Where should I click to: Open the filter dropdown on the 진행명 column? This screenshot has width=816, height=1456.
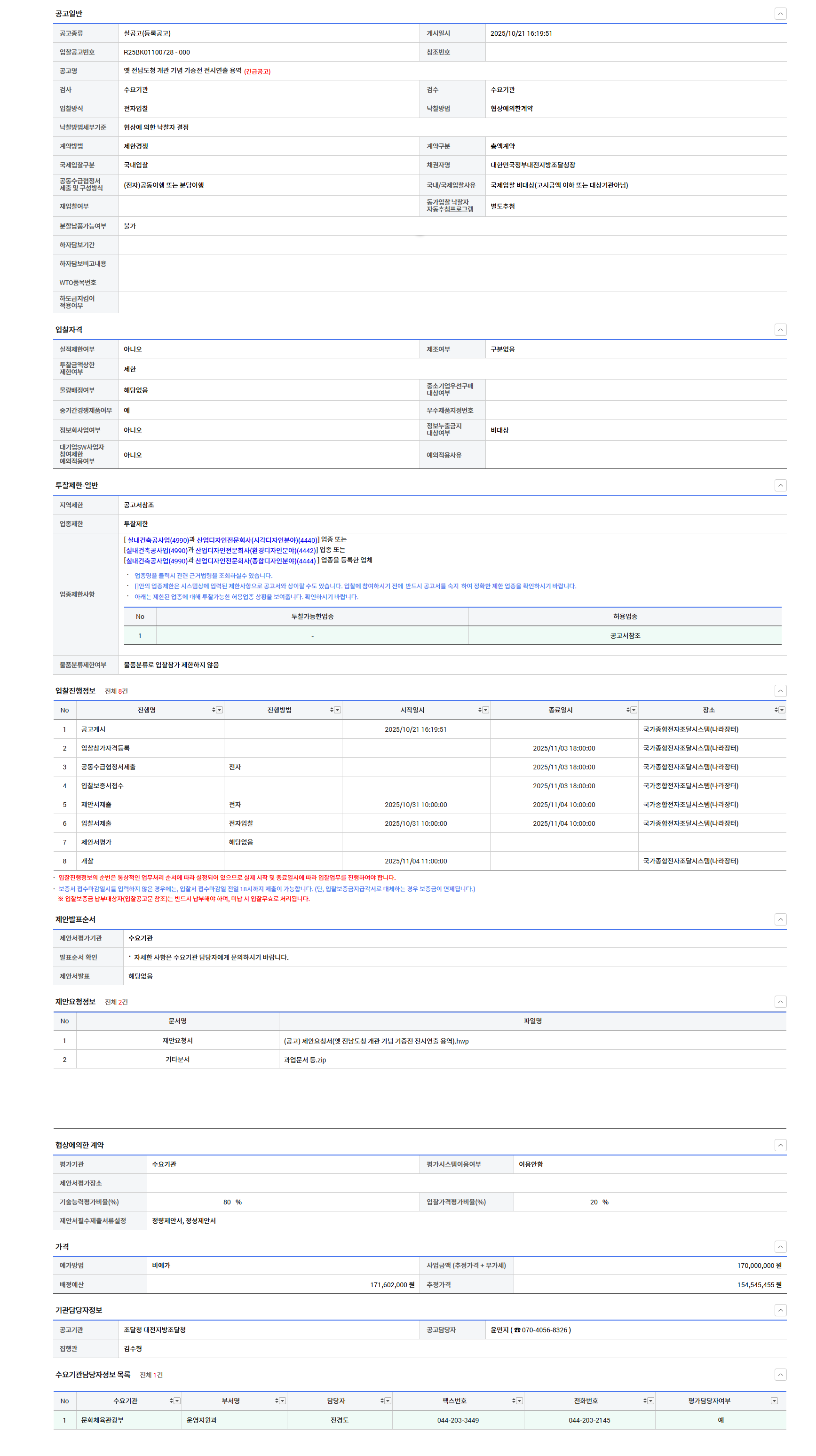point(220,710)
